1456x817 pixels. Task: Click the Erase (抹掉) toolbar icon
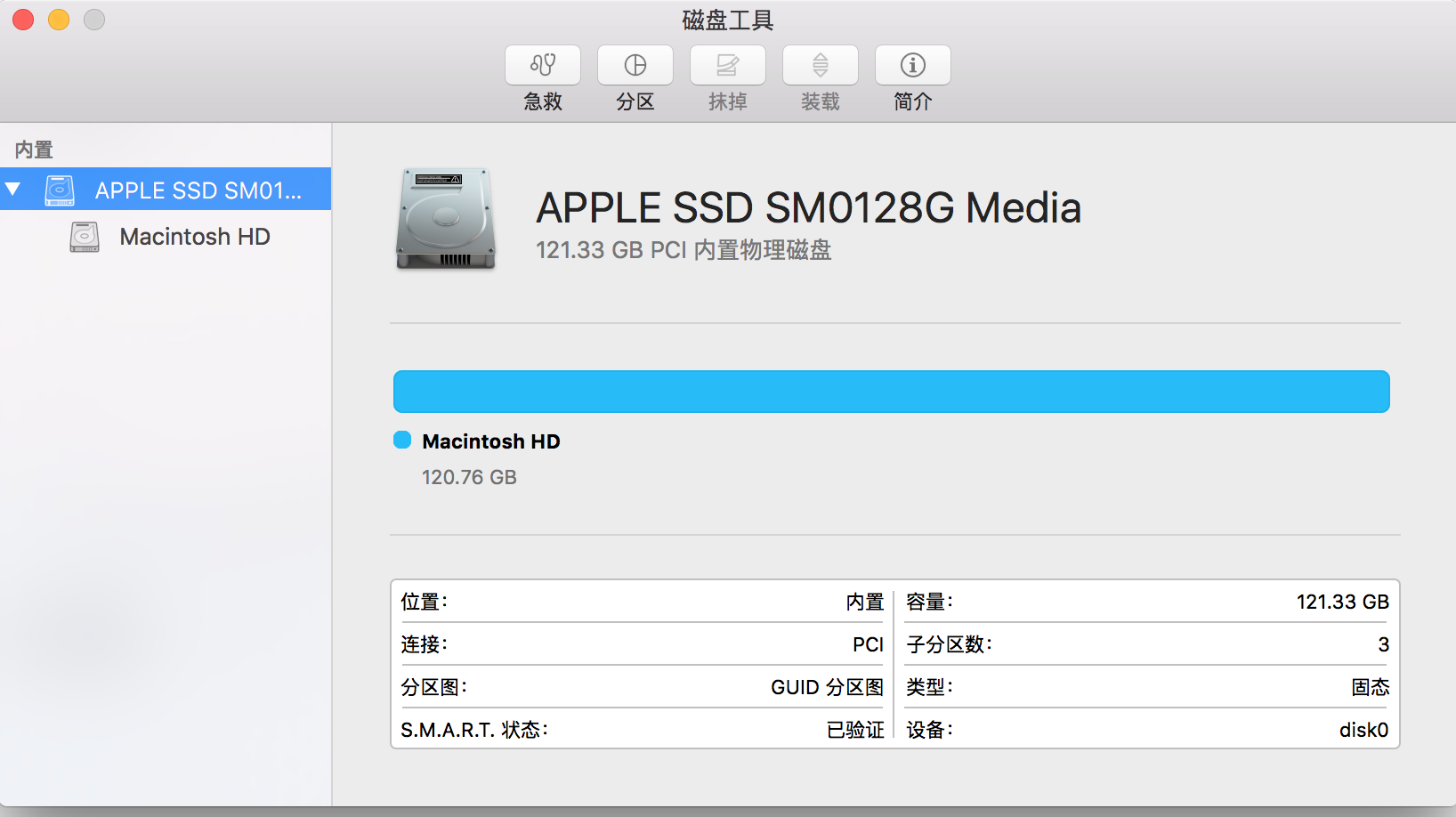pos(728,65)
